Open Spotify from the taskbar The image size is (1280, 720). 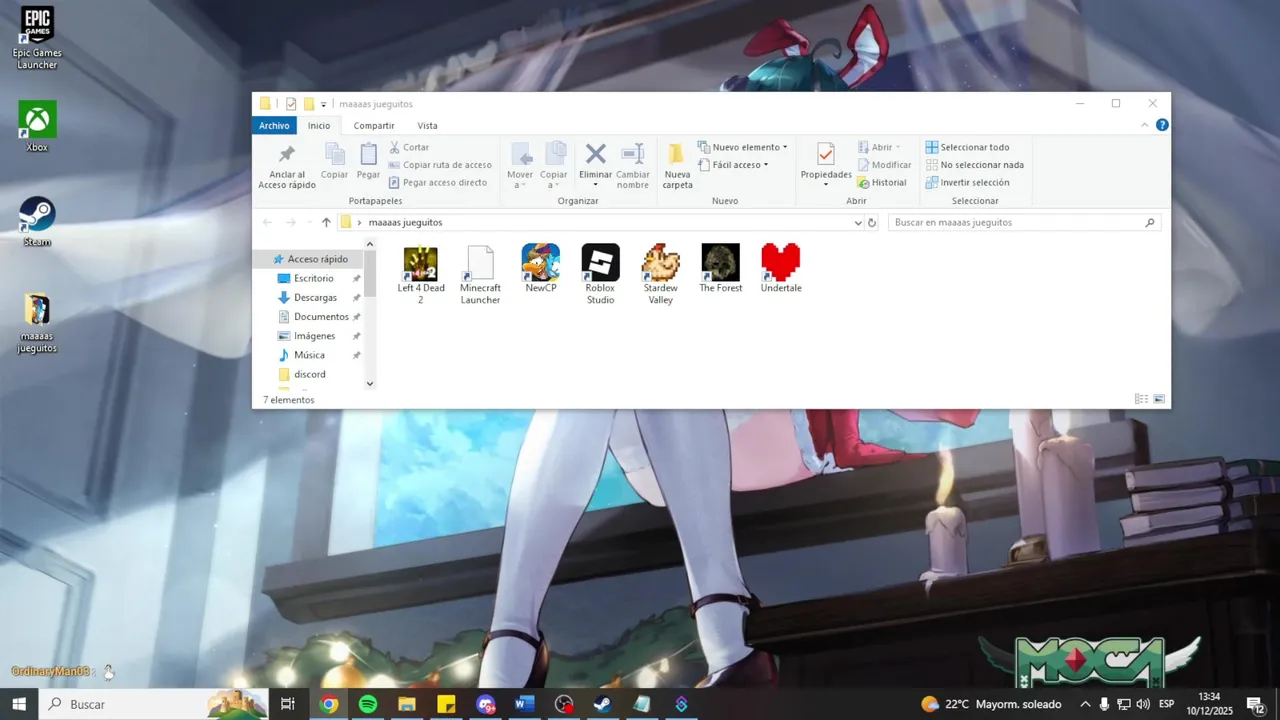point(368,704)
